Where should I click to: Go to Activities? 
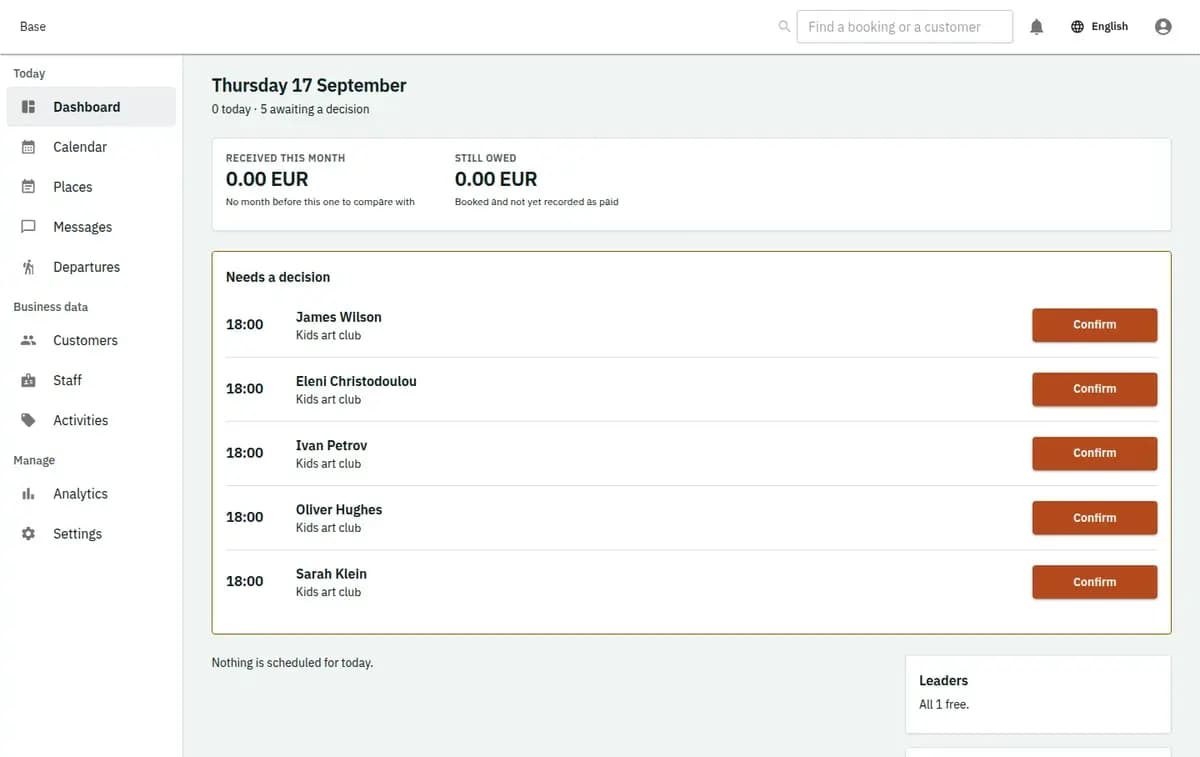(91, 420)
